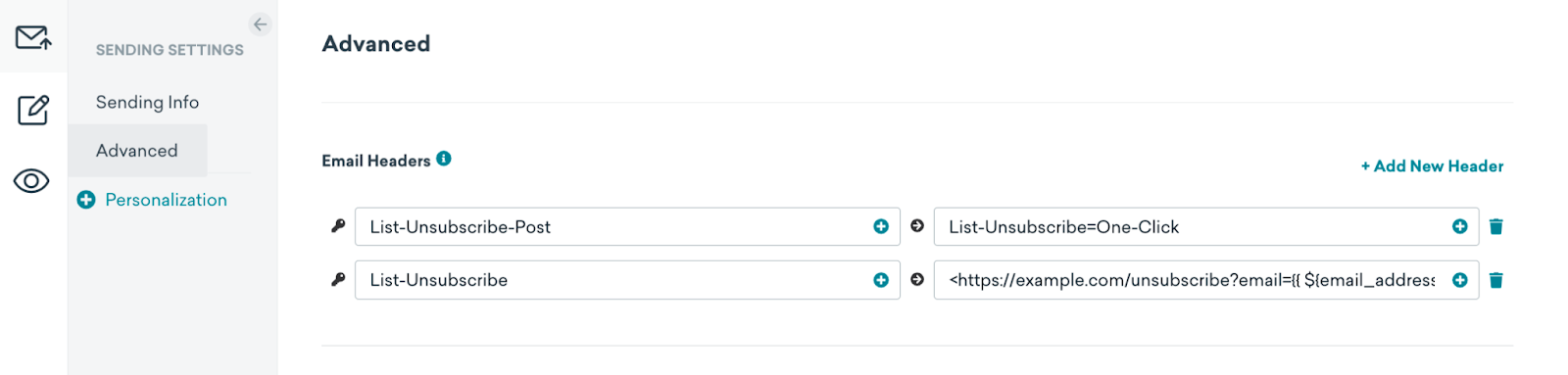Open the compose edit pencil icon
The width and height of the screenshot is (1568, 375).
33,109
